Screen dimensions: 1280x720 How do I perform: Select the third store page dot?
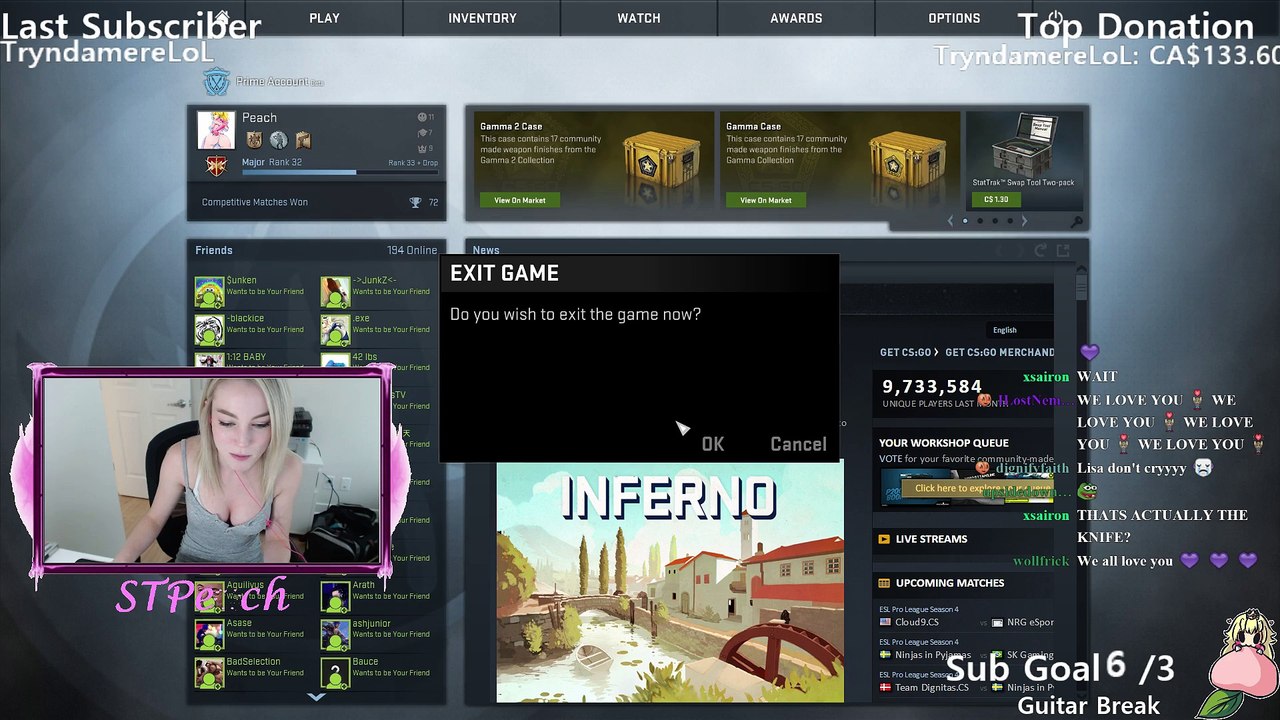click(x=995, y=221)
